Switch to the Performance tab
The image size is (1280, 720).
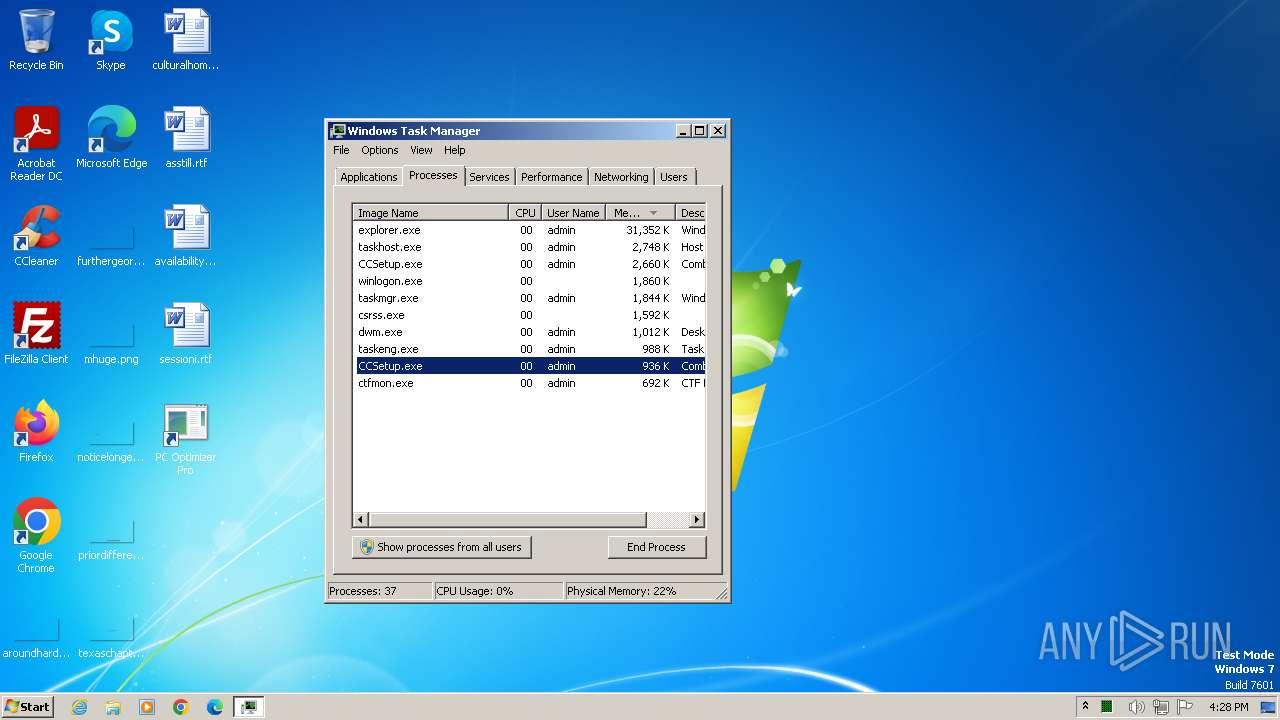[x=551, y=177]
